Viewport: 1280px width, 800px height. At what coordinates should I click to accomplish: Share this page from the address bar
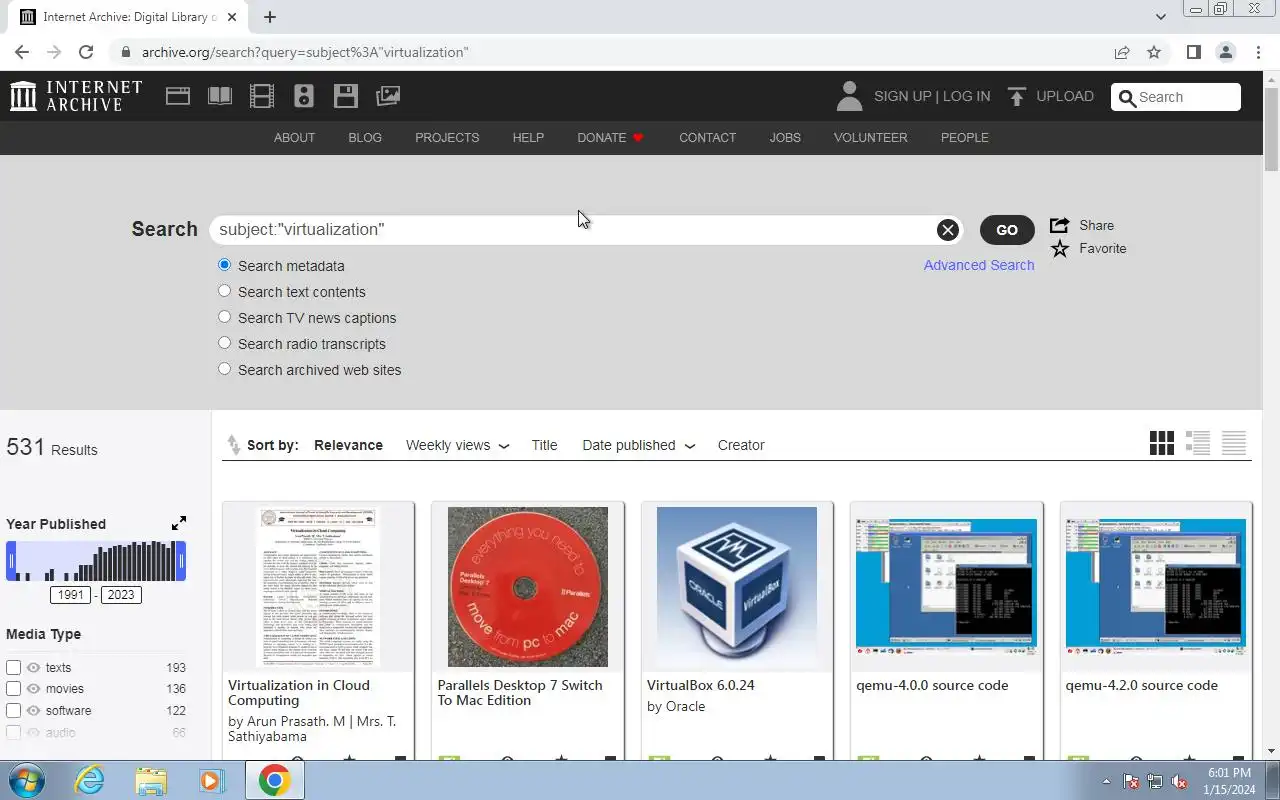tap(1122, 52)
